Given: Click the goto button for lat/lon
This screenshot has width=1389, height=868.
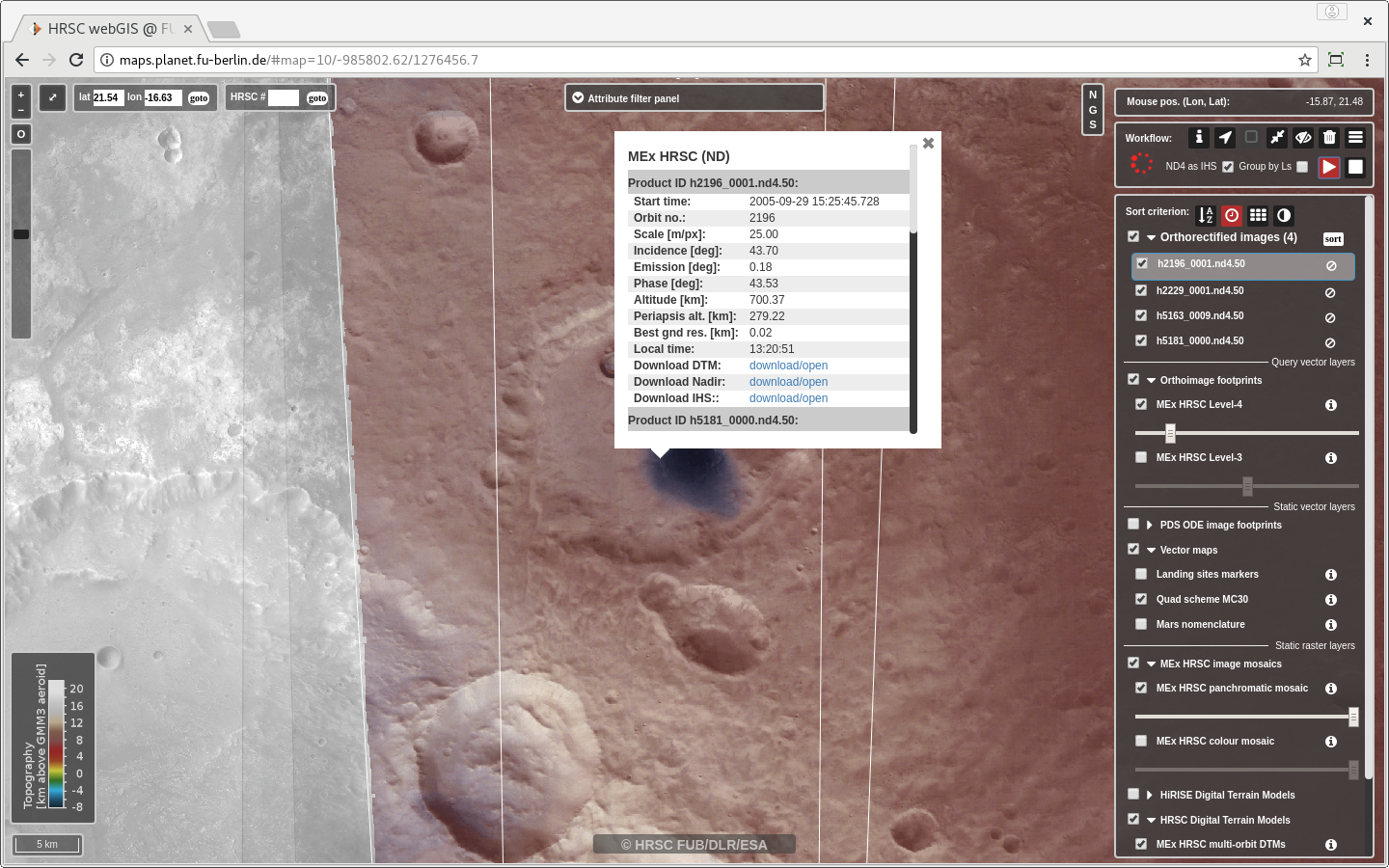Looking at the screenshot, I should pos(199,98).
